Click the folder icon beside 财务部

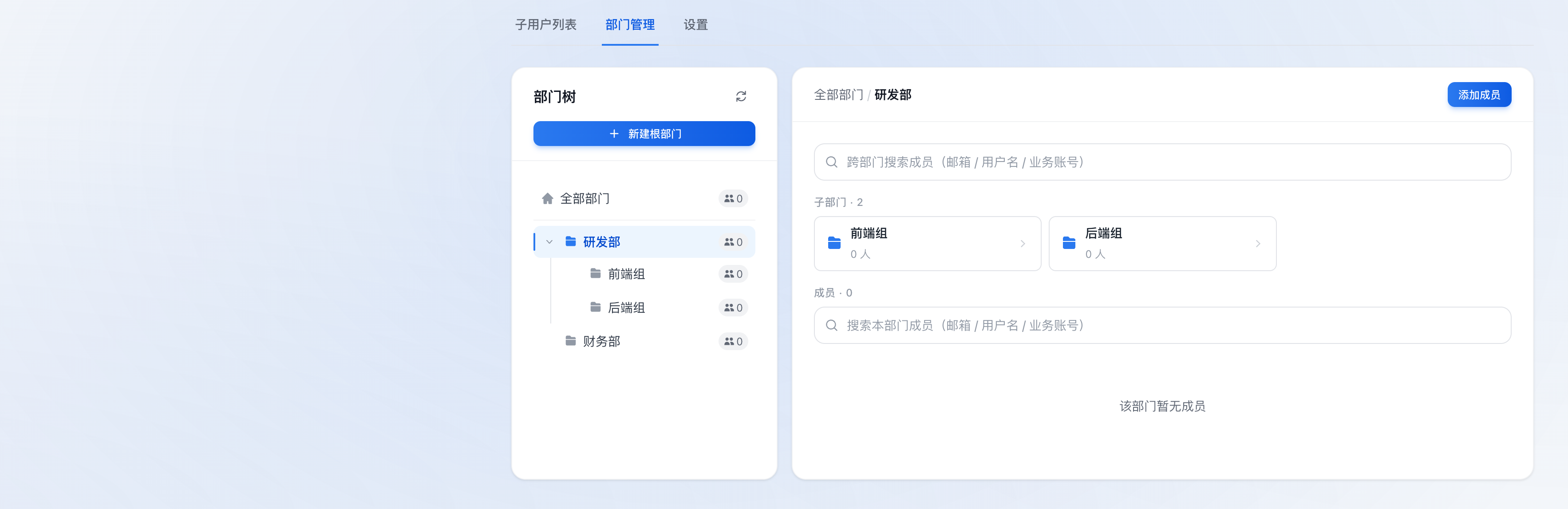pyautogui.click(x=570, y=340)
